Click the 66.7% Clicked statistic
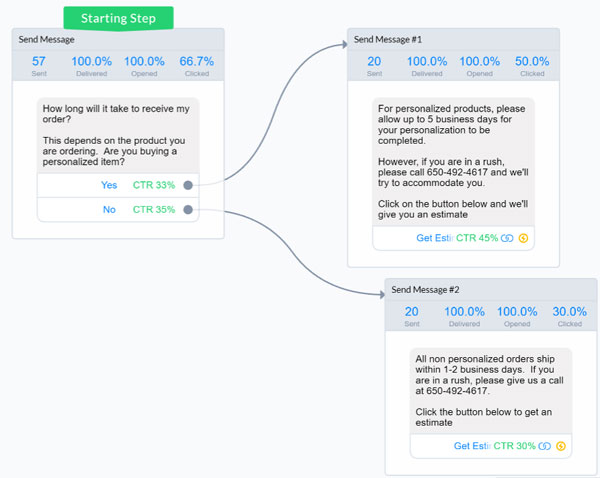 (197, 65)
